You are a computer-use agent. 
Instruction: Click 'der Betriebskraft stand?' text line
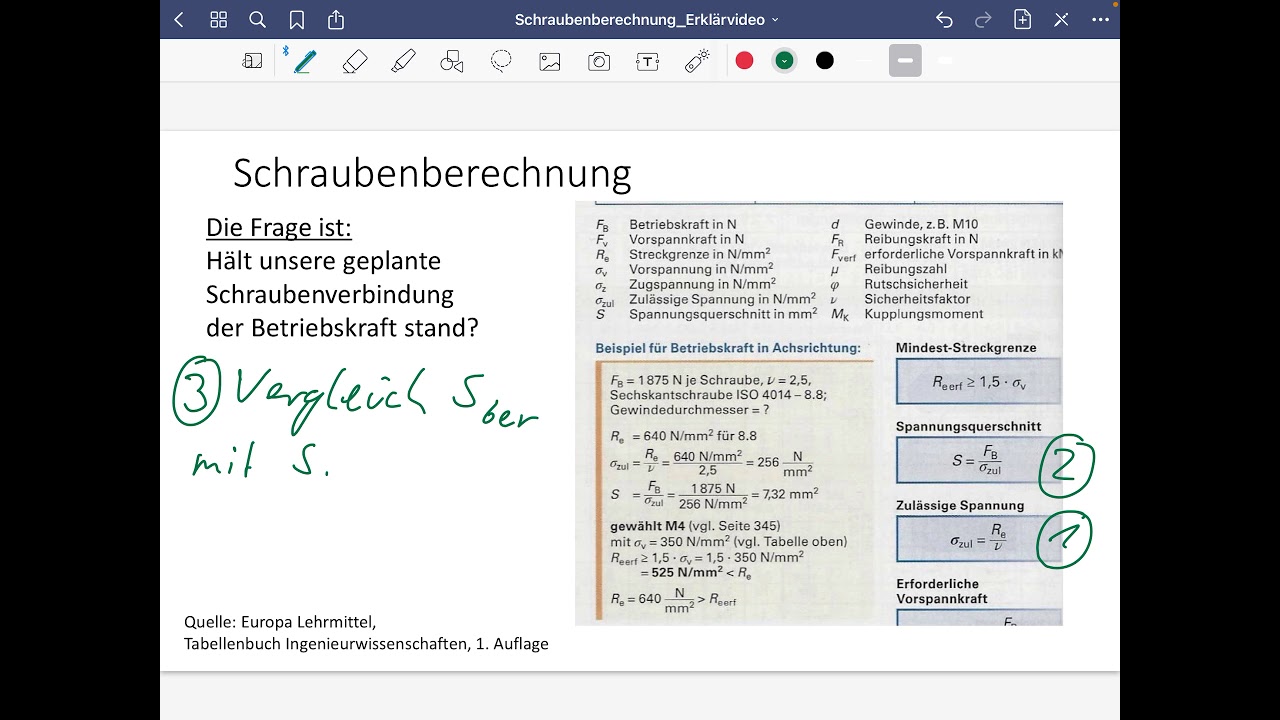pos(342,328)
